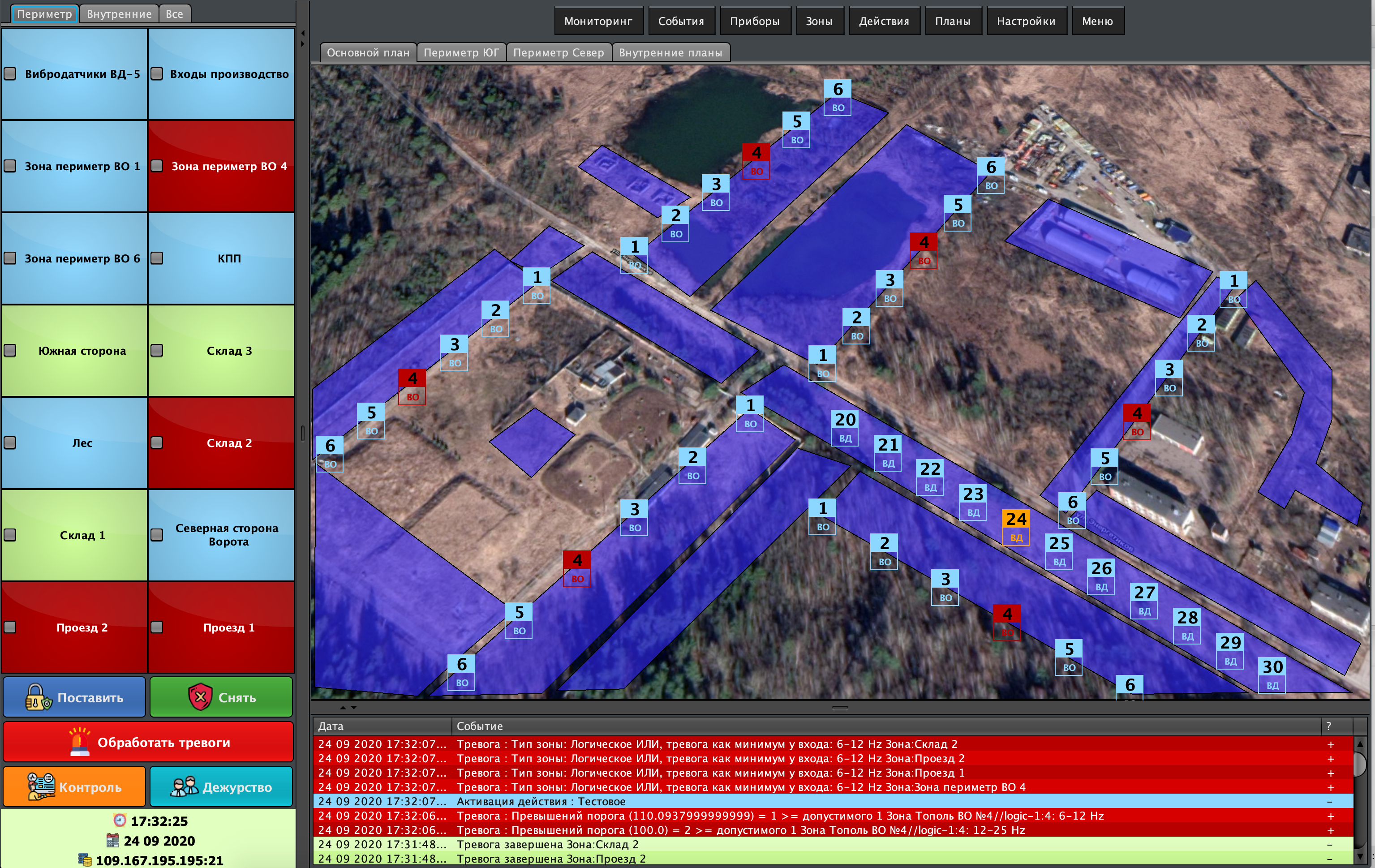1375x868 pixels.
Task: Collapse the Активация действия Тестовое row minus
Action: [x=1331, y=802]
